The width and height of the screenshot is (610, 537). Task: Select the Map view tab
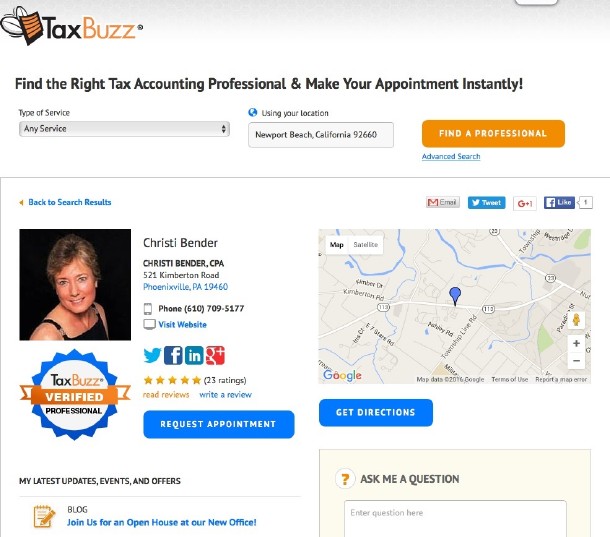pos(337,245)
